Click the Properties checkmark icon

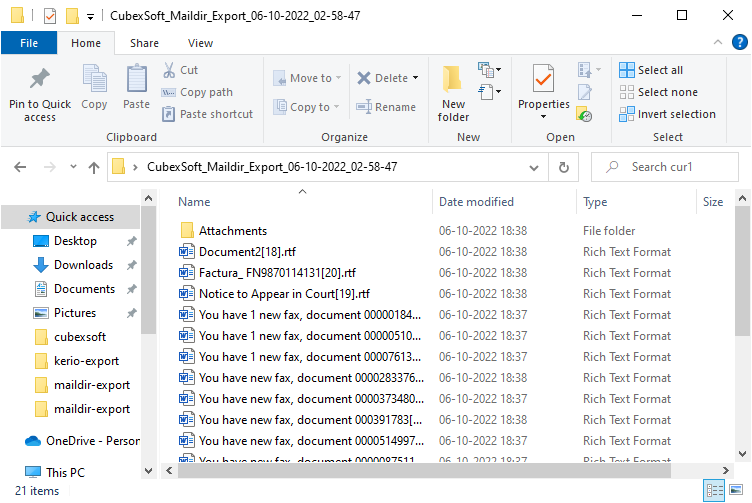(x=543, y=79)
